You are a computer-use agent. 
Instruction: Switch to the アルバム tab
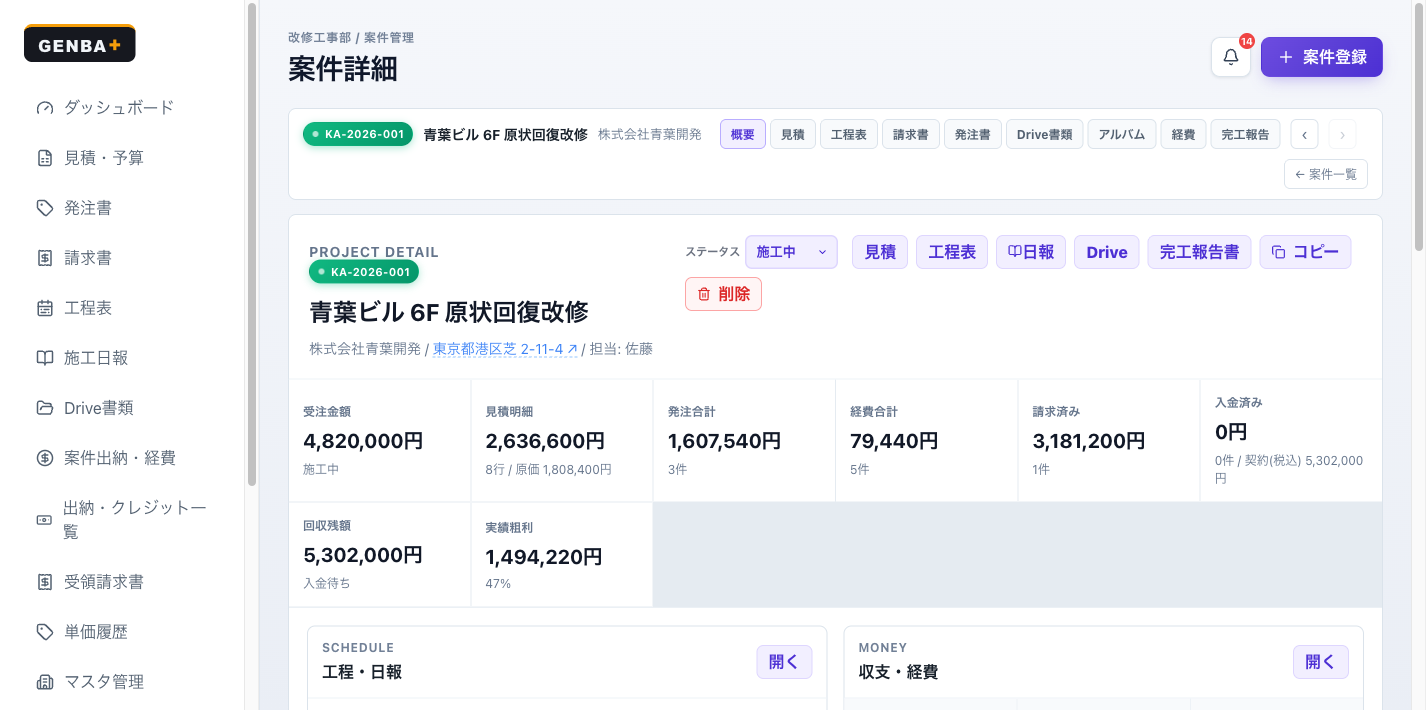pos(1122,134)
